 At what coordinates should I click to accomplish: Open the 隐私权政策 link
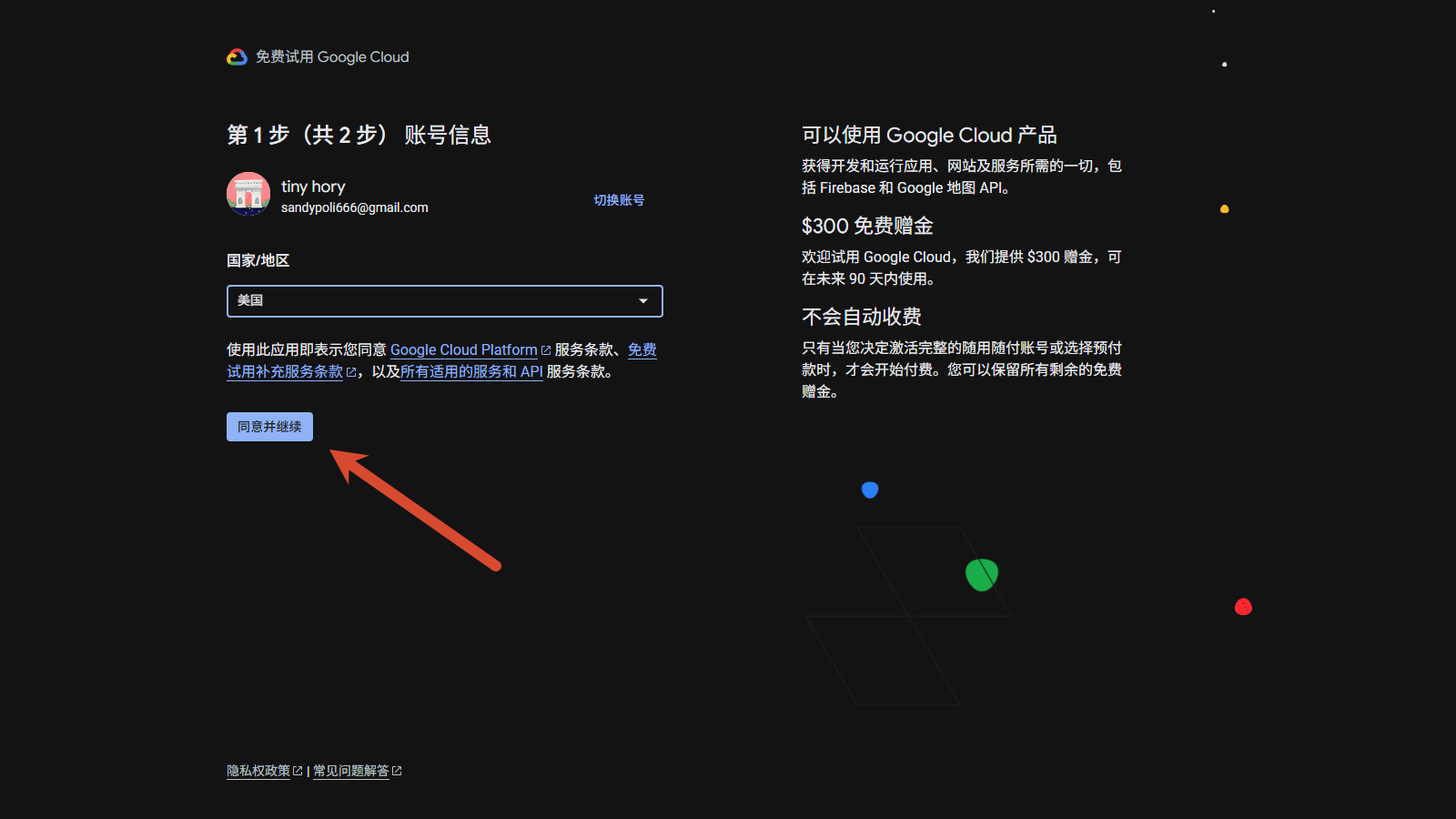click(x=258, y=771)
